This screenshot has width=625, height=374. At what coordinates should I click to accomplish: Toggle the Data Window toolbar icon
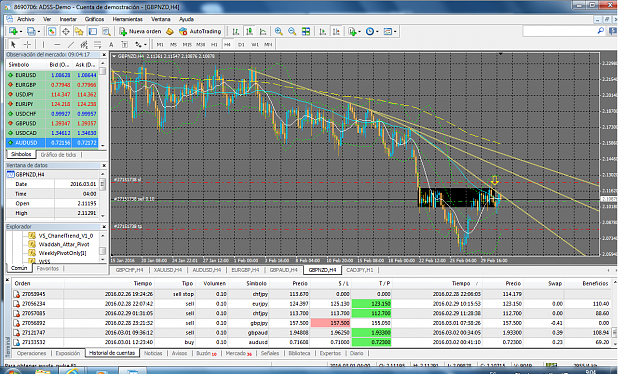65,31
